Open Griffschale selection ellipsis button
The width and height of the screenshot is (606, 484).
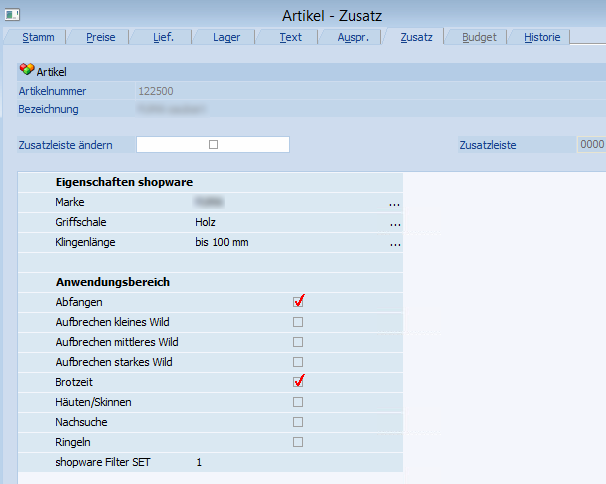point(395,223)
